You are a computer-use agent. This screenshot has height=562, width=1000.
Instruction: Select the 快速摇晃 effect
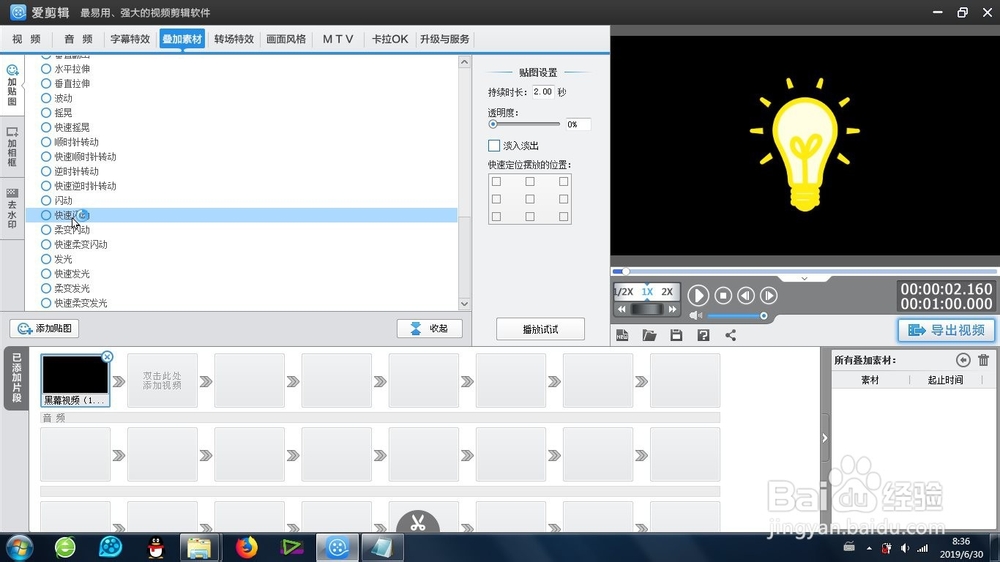pyautogui.click(x=65, y=128)
